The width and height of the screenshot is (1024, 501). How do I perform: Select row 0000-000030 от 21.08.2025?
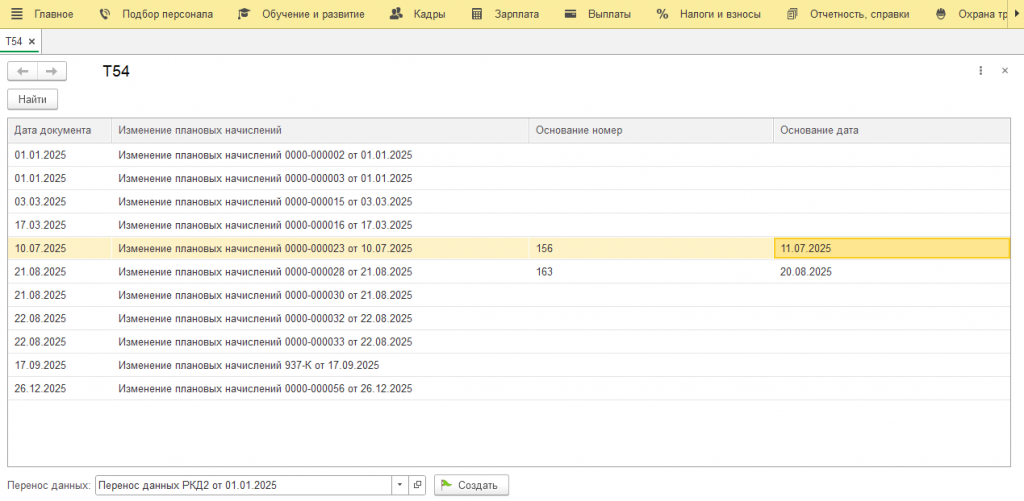tap(509, 295)
